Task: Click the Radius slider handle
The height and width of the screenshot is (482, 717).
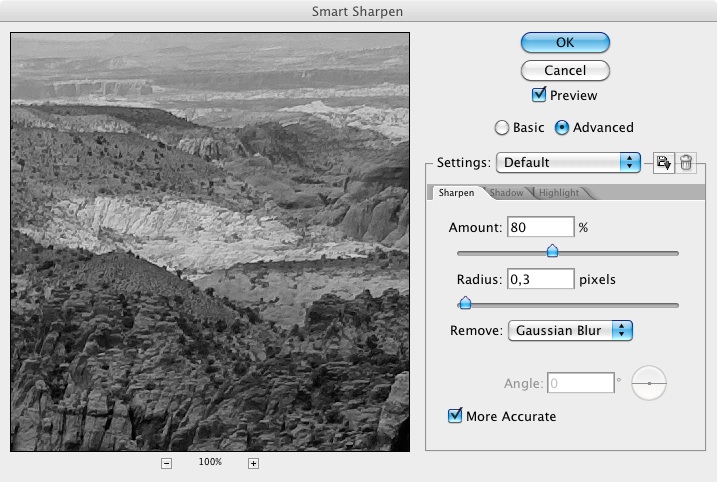Action: coord(465,303)
